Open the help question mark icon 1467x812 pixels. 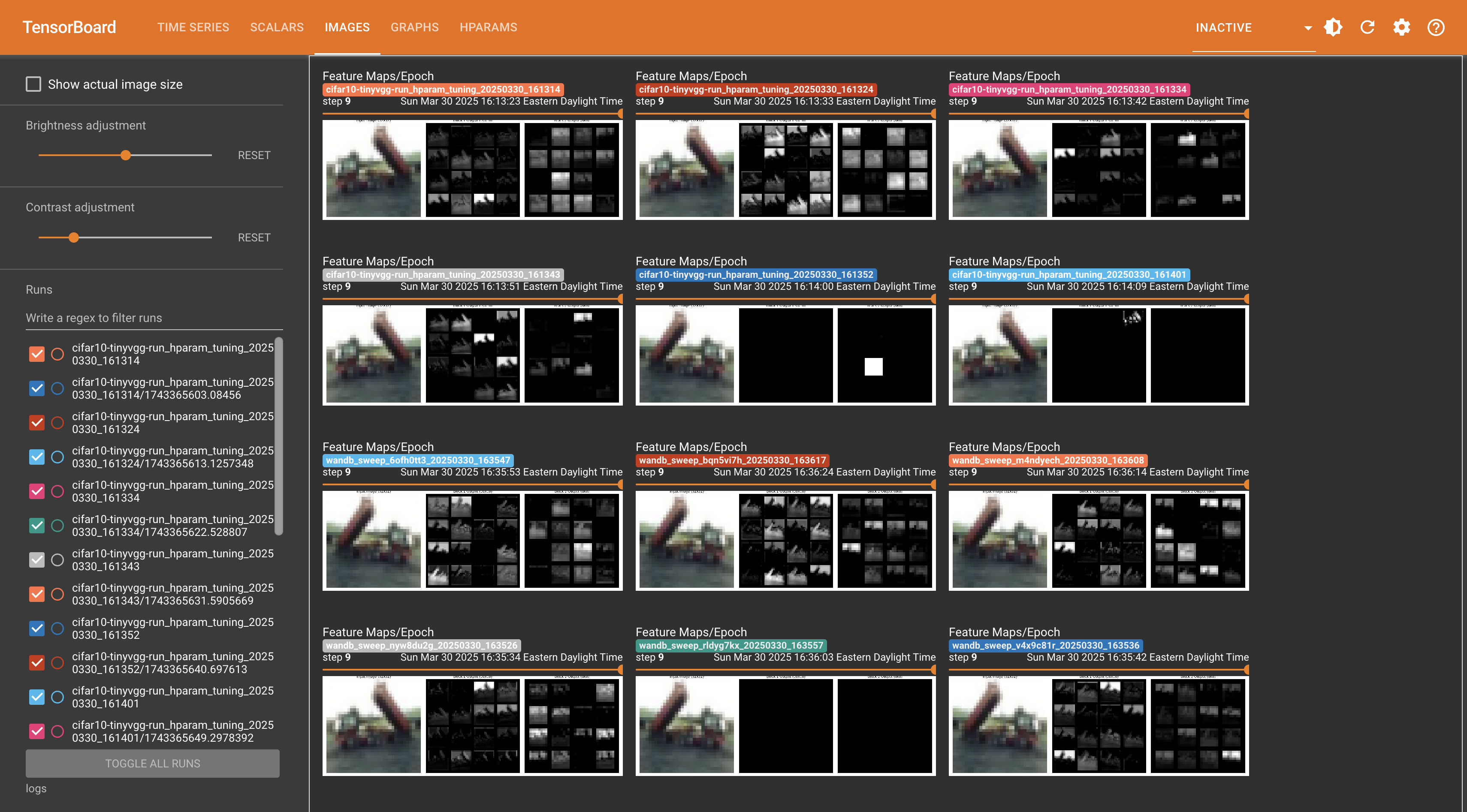tap(1436, 27)
